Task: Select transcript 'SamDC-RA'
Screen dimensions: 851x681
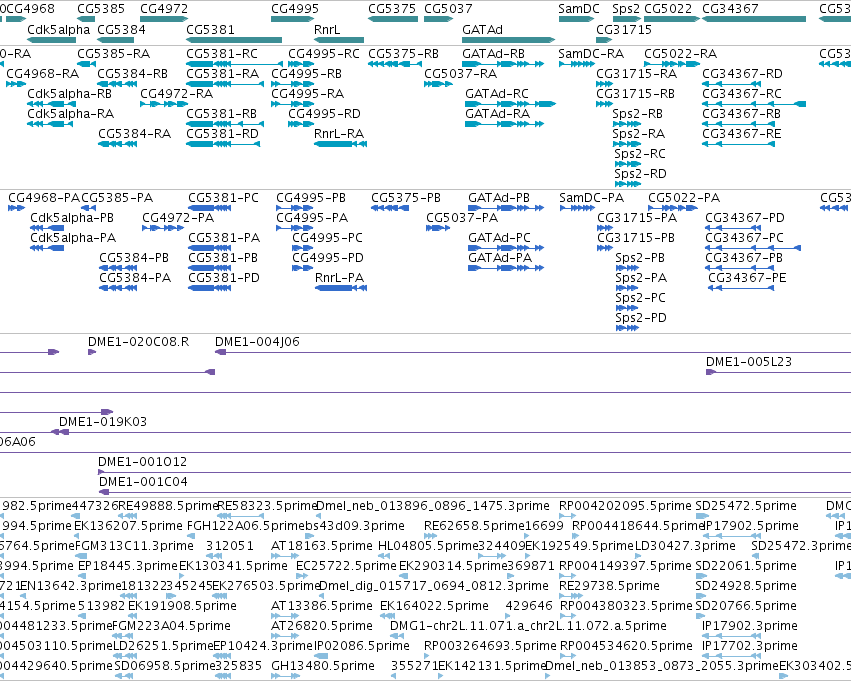Action: tap(591, 54)
